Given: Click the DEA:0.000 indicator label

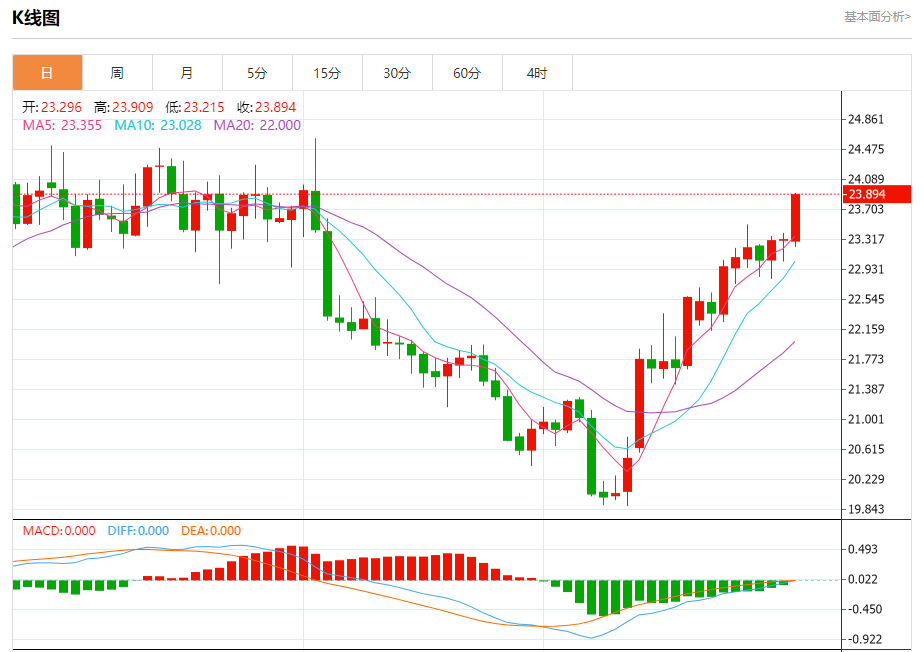Looking at the screenshot, I should pos(211,531).
